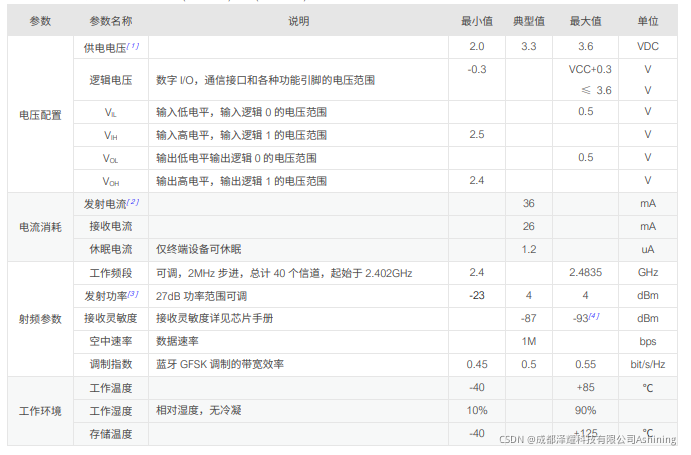Image resolution: width=691 pixels, height=455 pixels.
Task: Click the 调制指数 parameter name
Action: [111, 364]
